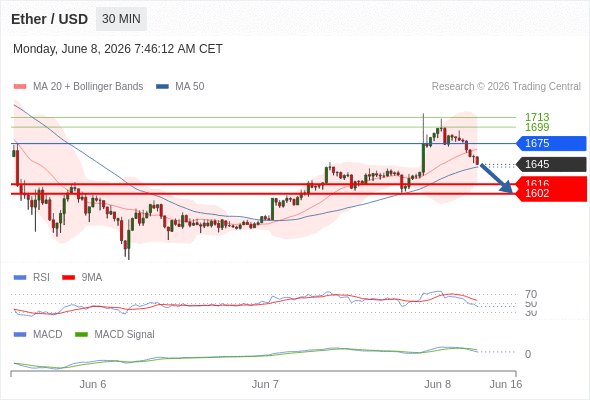Click the black 1645 current price tag
The height and width of the screenshot is (400, 590).
pyautogui.click(x=552, y=164)
